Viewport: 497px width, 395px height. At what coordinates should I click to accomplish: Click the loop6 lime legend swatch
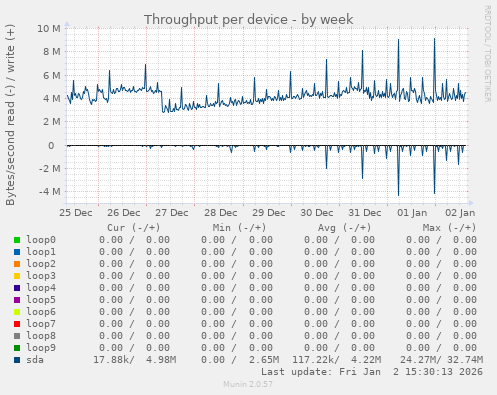(x=17, y=312)
